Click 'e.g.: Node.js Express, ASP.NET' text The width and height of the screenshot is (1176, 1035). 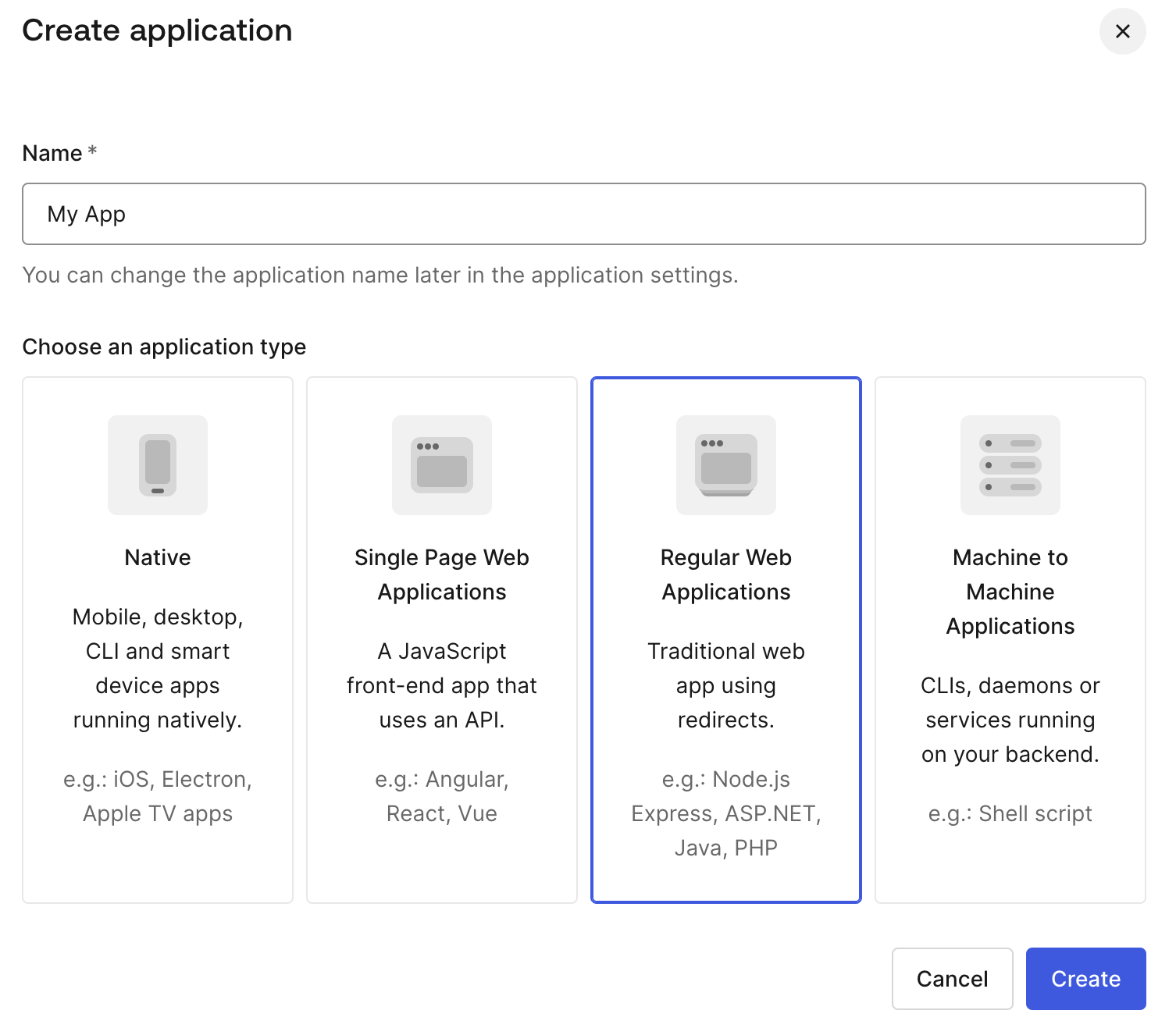coord(726,813)
